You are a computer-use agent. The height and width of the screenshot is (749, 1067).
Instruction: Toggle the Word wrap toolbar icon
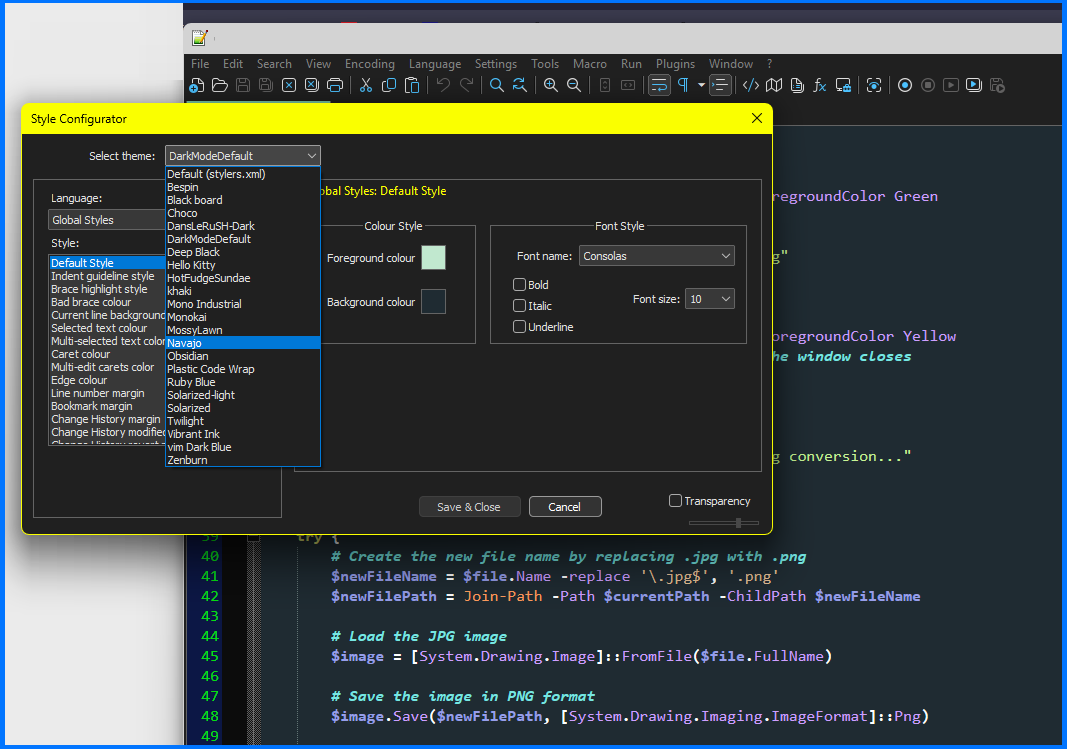(659, 86)
